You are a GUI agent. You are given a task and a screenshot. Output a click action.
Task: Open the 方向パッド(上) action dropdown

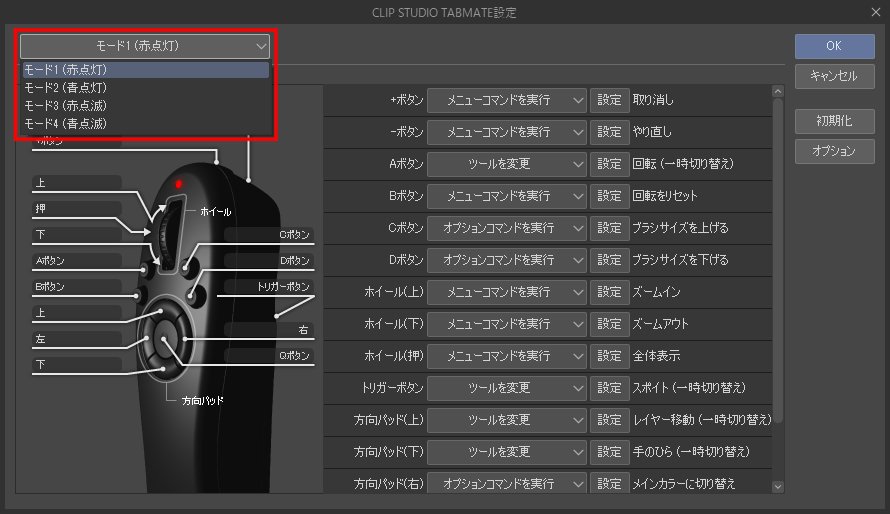pyautogui.click(x=507, y=420)
